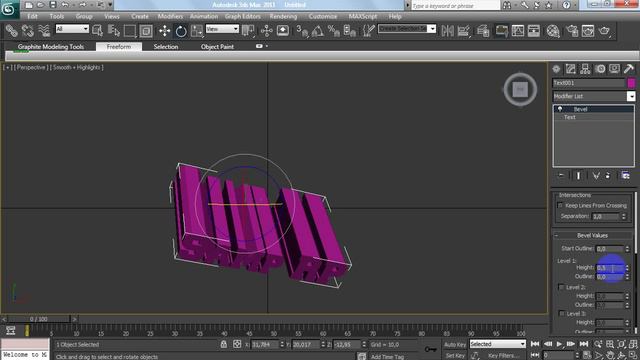Viewport: 640px width, 360px height.
Task: Click the Mirror tool icon
Action: click(447, 31)
